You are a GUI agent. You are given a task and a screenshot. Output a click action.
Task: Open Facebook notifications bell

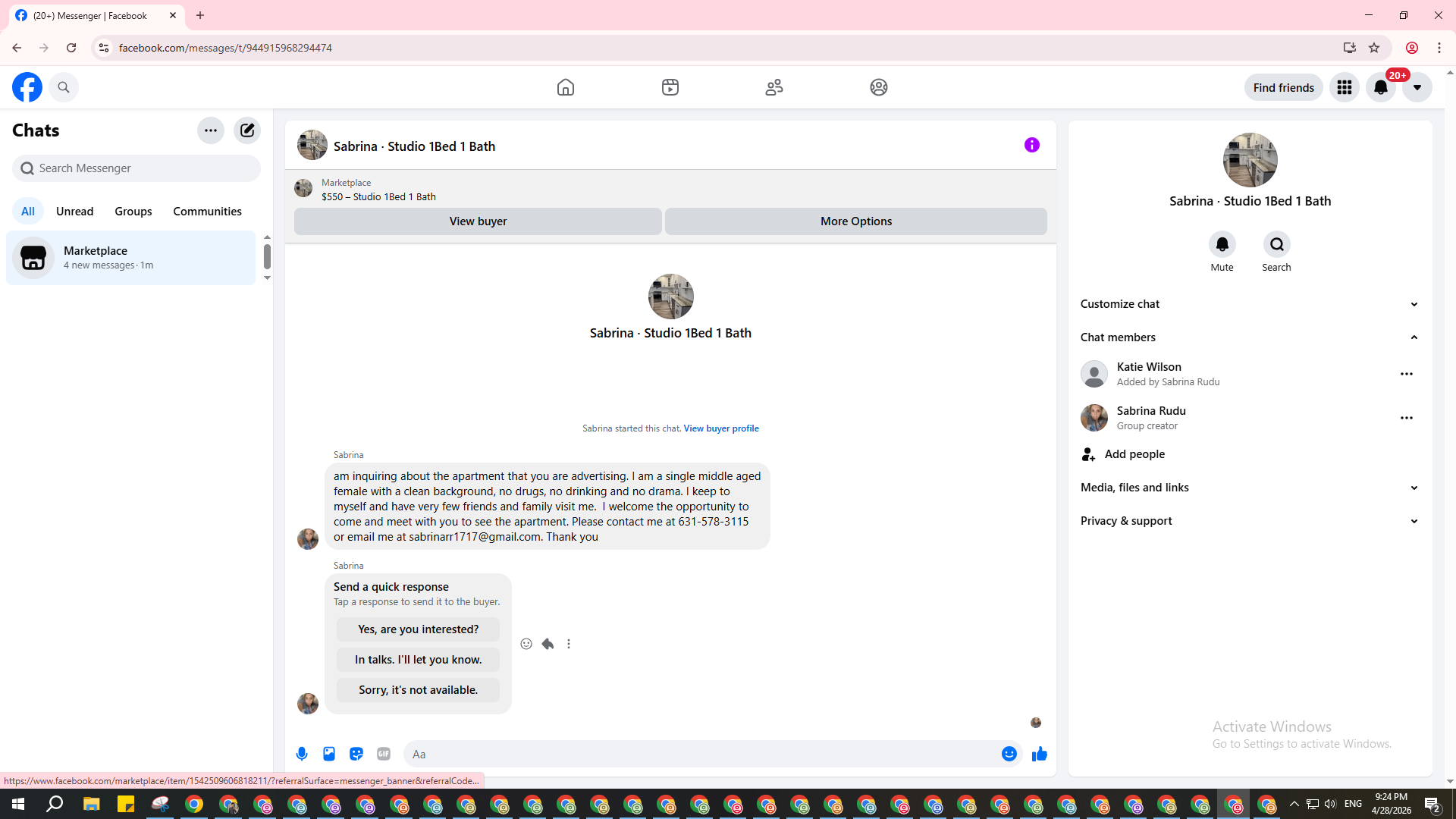[1380, 87]
